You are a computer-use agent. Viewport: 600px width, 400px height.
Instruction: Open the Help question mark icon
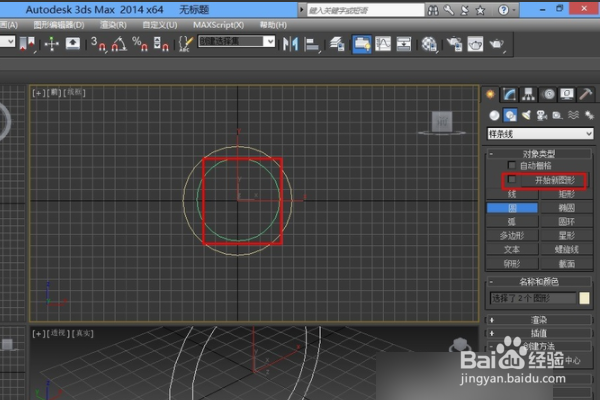click(x=503, y=10)
